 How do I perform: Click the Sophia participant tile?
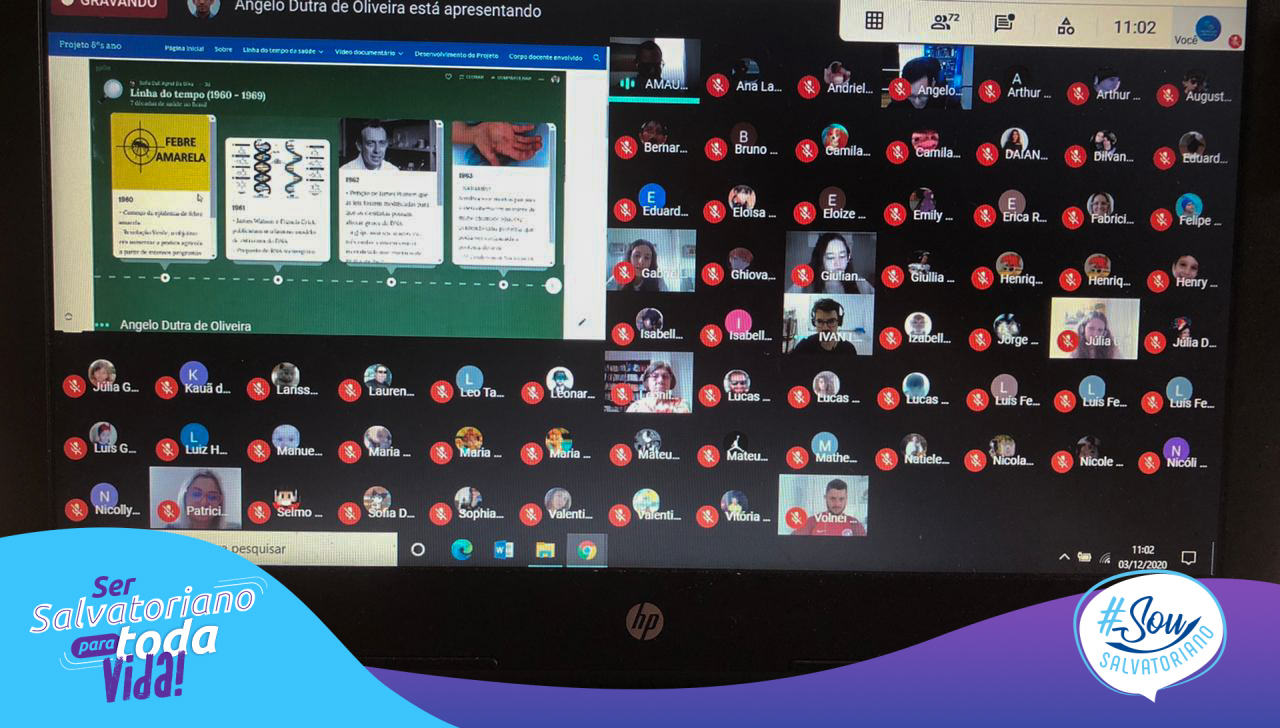[468, 503]
